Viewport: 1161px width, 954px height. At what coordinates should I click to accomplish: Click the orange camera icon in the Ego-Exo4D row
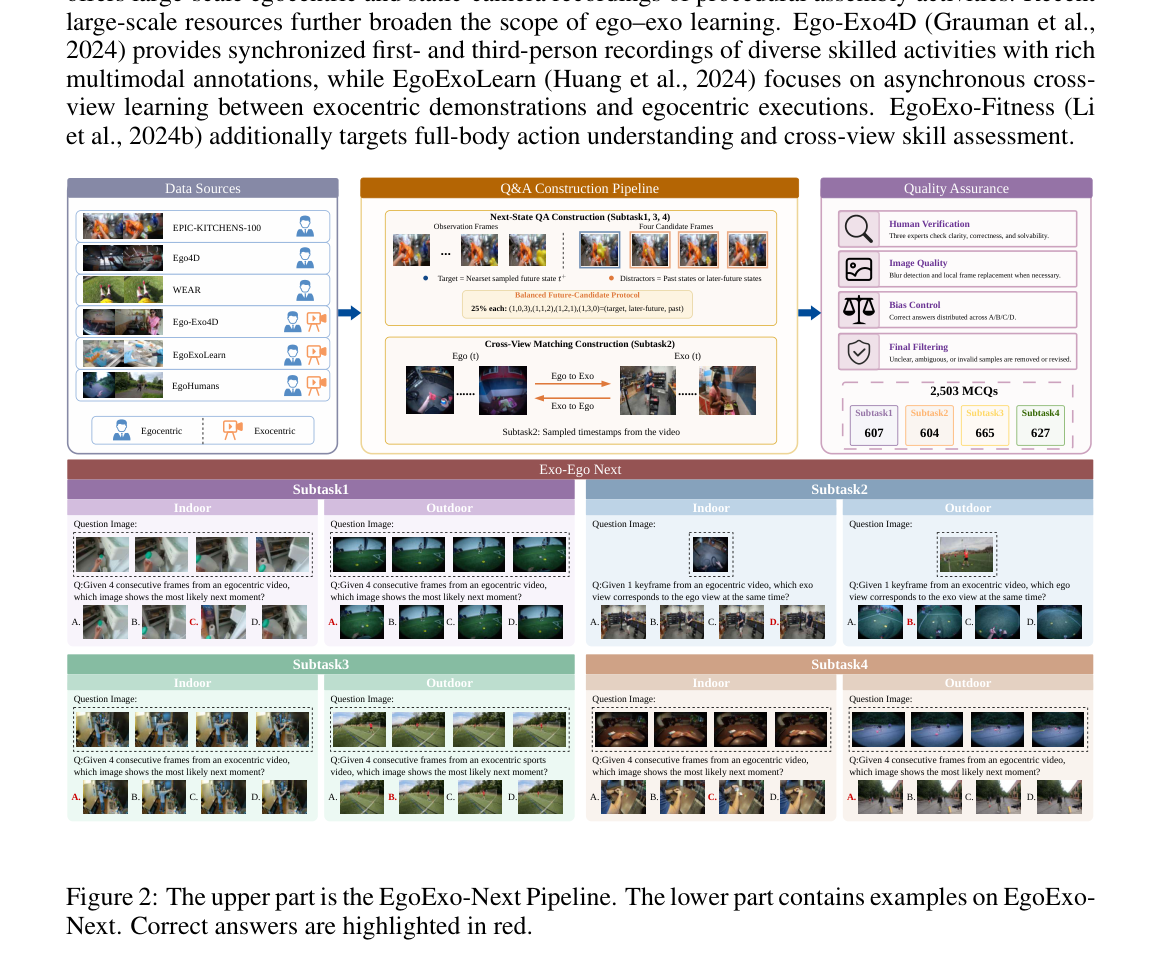[316, 322]
